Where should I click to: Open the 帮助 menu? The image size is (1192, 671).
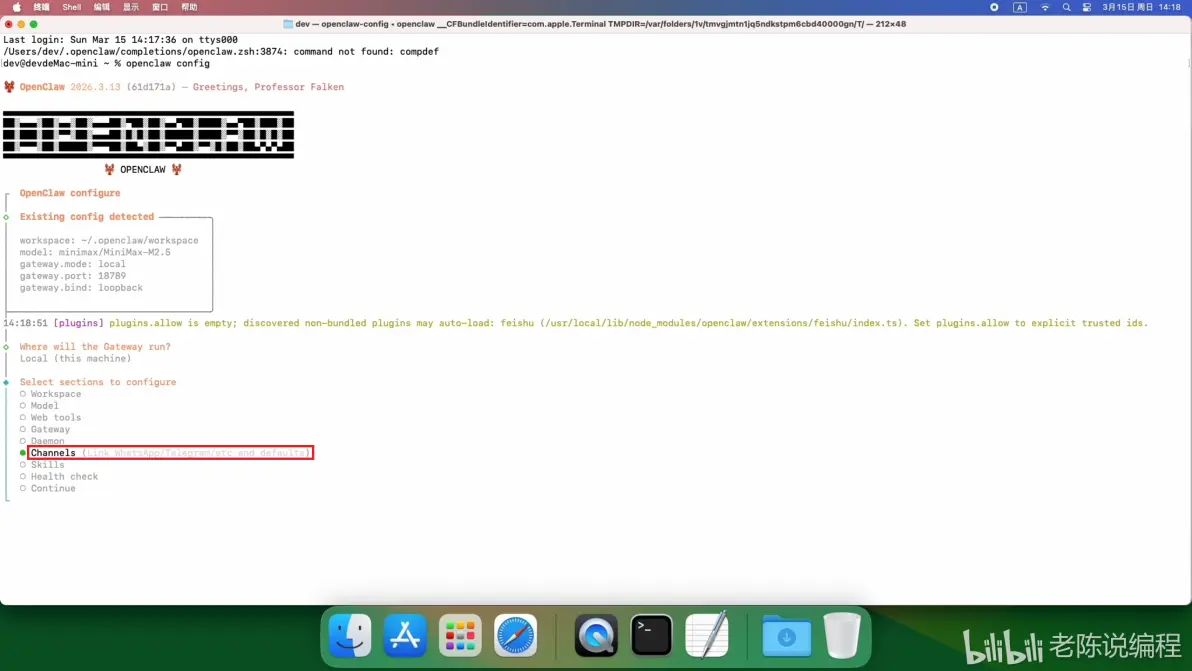[x=189, y=7]
